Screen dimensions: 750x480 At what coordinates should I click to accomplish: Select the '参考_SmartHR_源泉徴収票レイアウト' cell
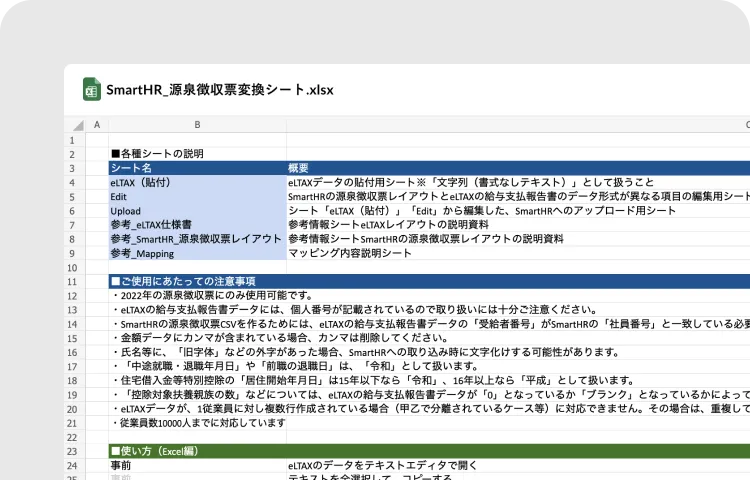coord(198,239)
